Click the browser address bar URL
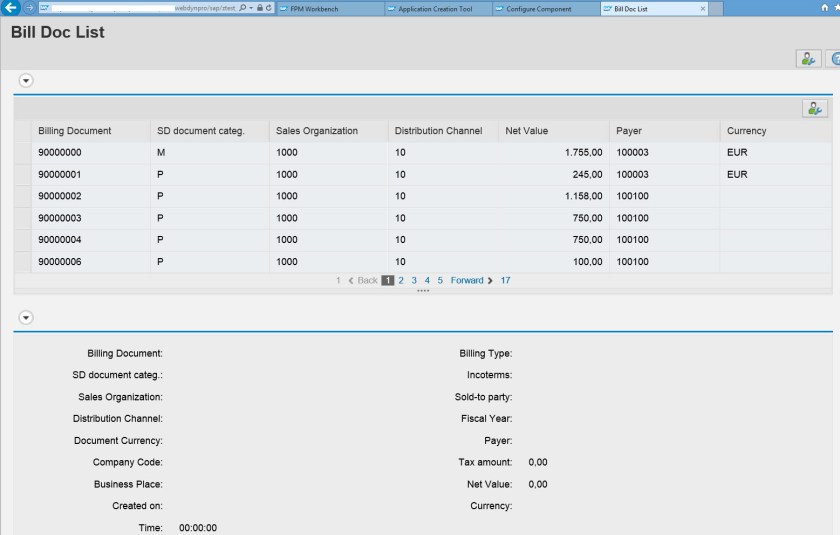 pyautogui.click(x=143, y=8)
